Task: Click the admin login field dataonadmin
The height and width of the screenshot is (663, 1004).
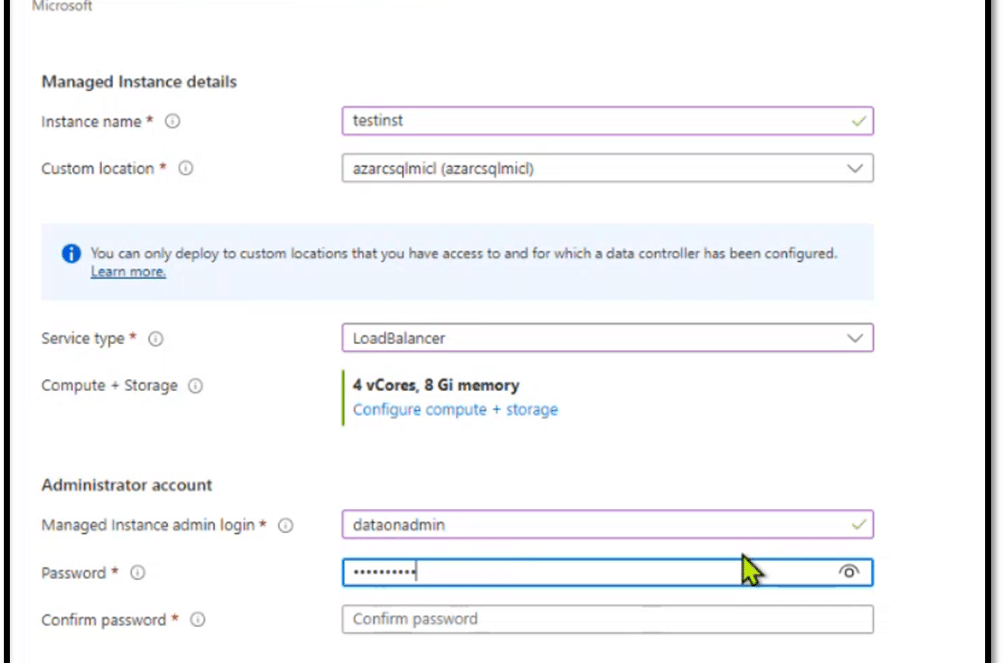Action: pyautogui.click(x=608, y=525)
